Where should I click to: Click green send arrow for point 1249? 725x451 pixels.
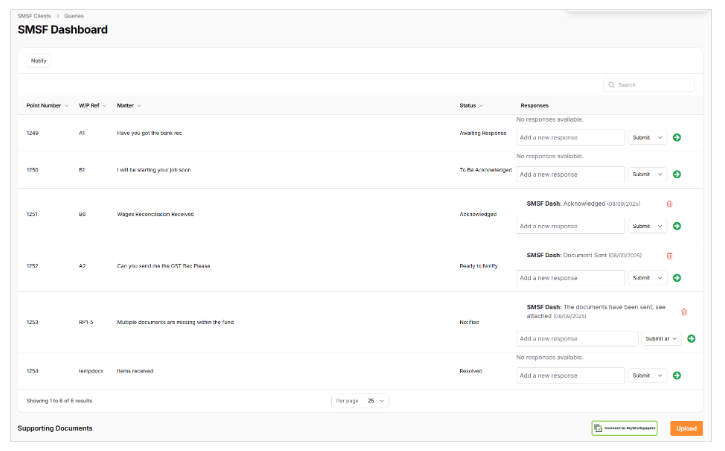677,137
